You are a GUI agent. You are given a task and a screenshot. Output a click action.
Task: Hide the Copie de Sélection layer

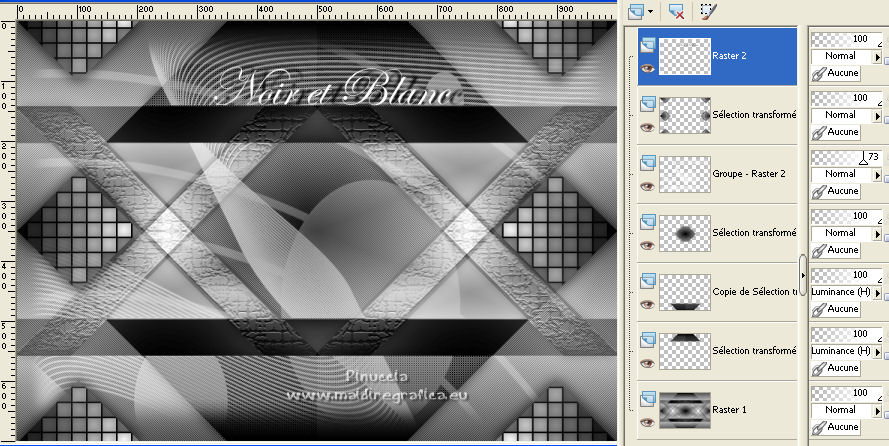click(647, 304)
